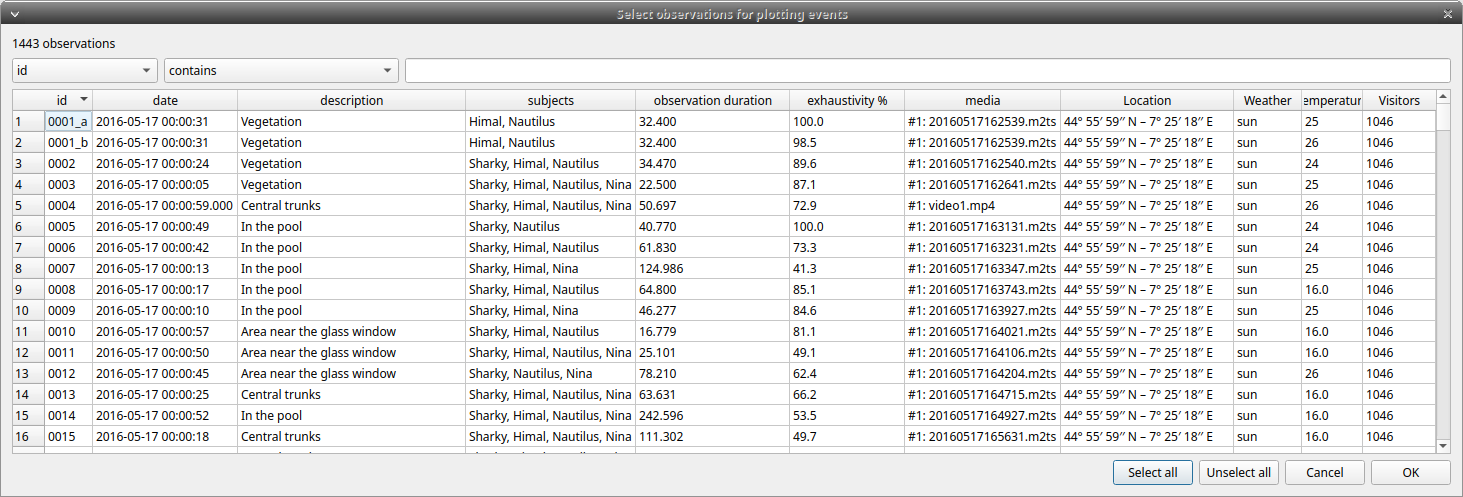The image size is (1463, 497).
Task: Select observation id 0006
Action: click(x=68, y=247)
